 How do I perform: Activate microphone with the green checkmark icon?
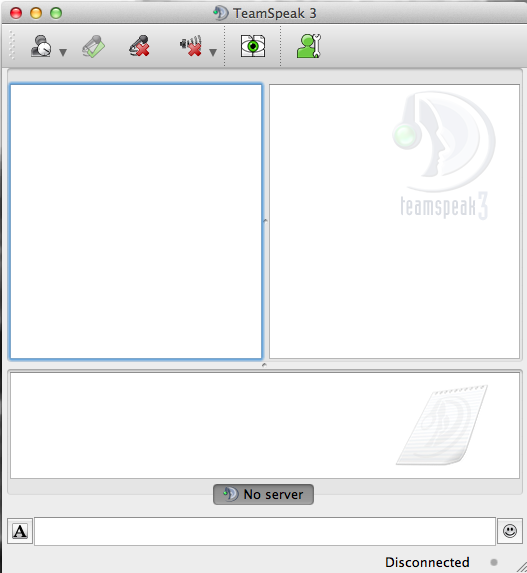coord(94,46)
